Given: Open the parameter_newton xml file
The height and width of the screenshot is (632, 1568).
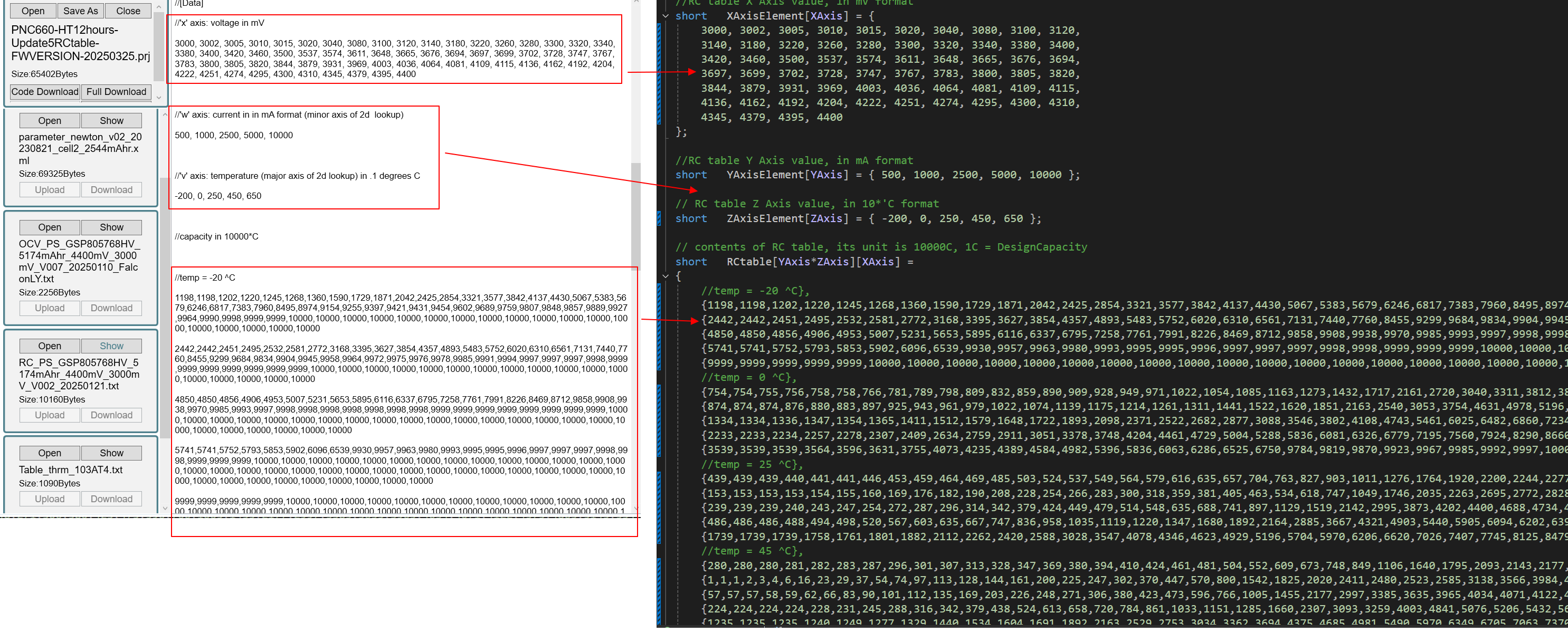Looking at the screenshot, I should click(49, 120).
